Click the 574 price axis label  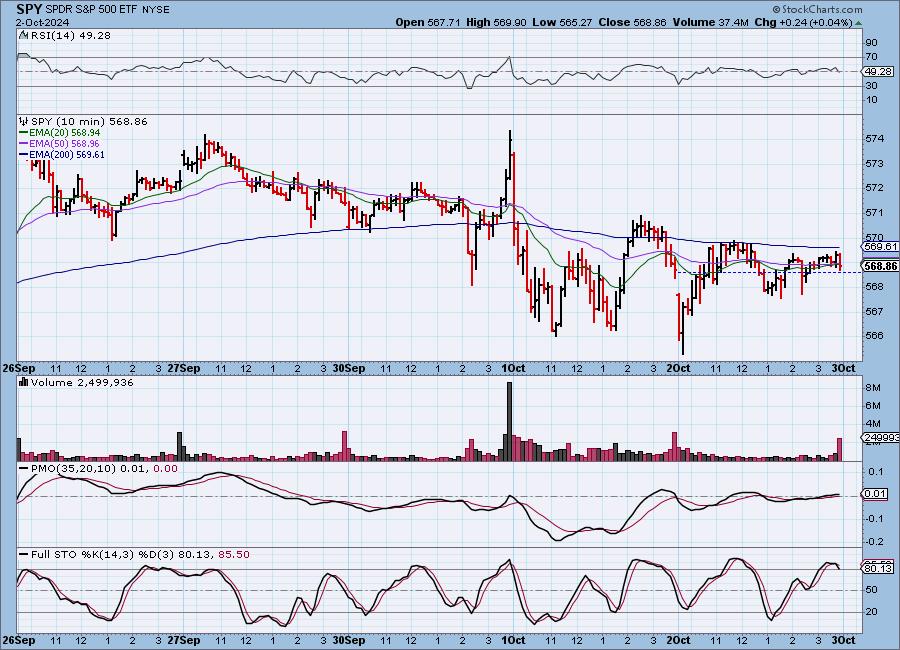point(874,138)
